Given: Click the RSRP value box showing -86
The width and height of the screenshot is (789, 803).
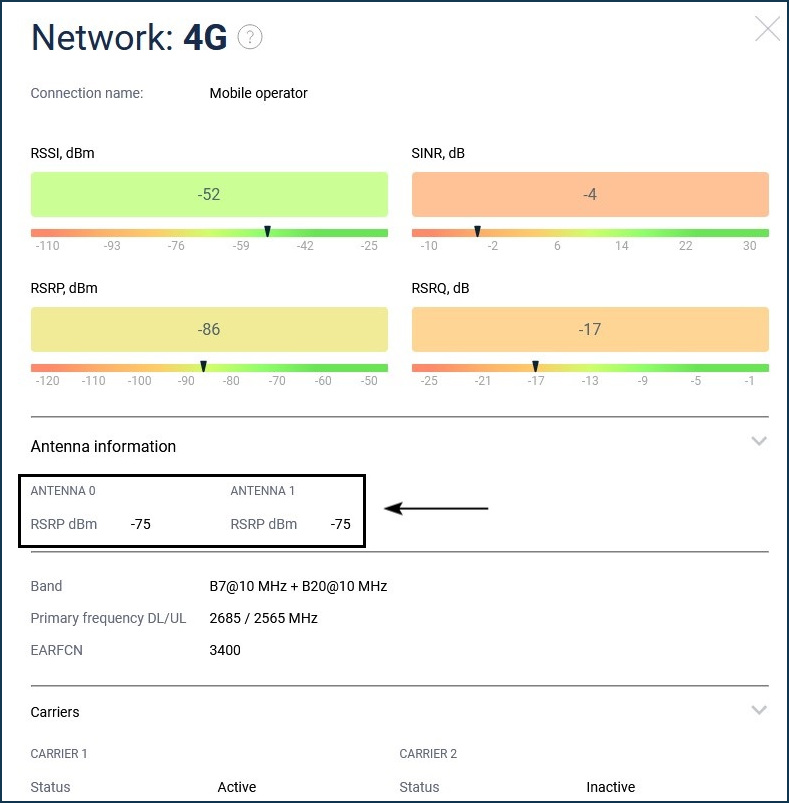Looking at the screenshot, I should click(x=209, y=329).
